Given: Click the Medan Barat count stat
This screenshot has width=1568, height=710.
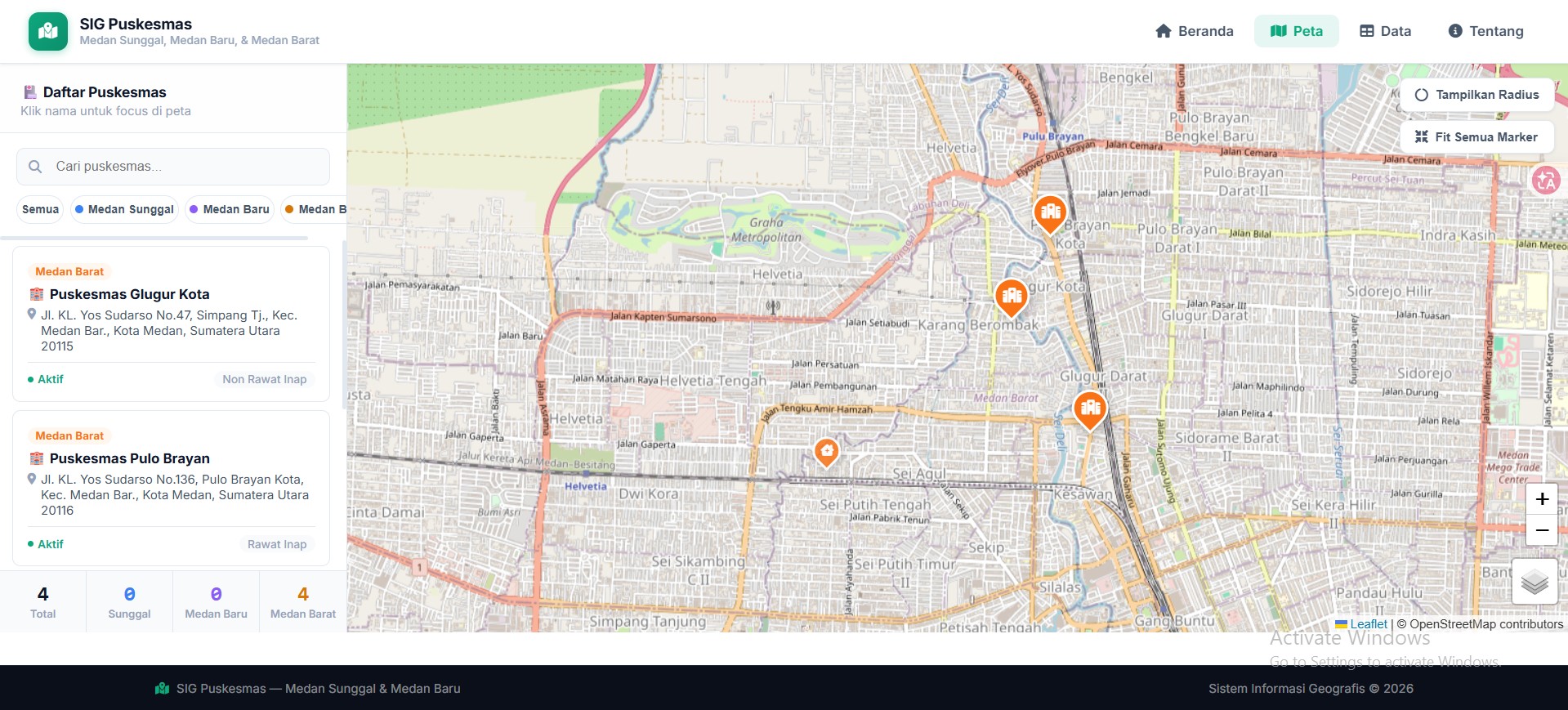Looking at the screenshot, I should pos(303,602).
